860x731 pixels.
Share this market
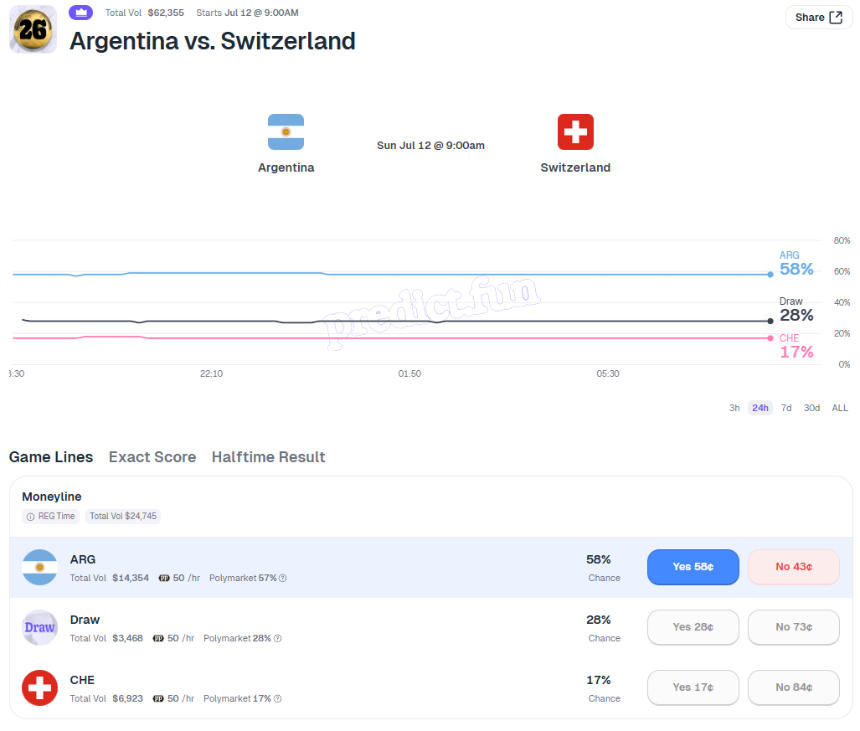tap(818, 18)
